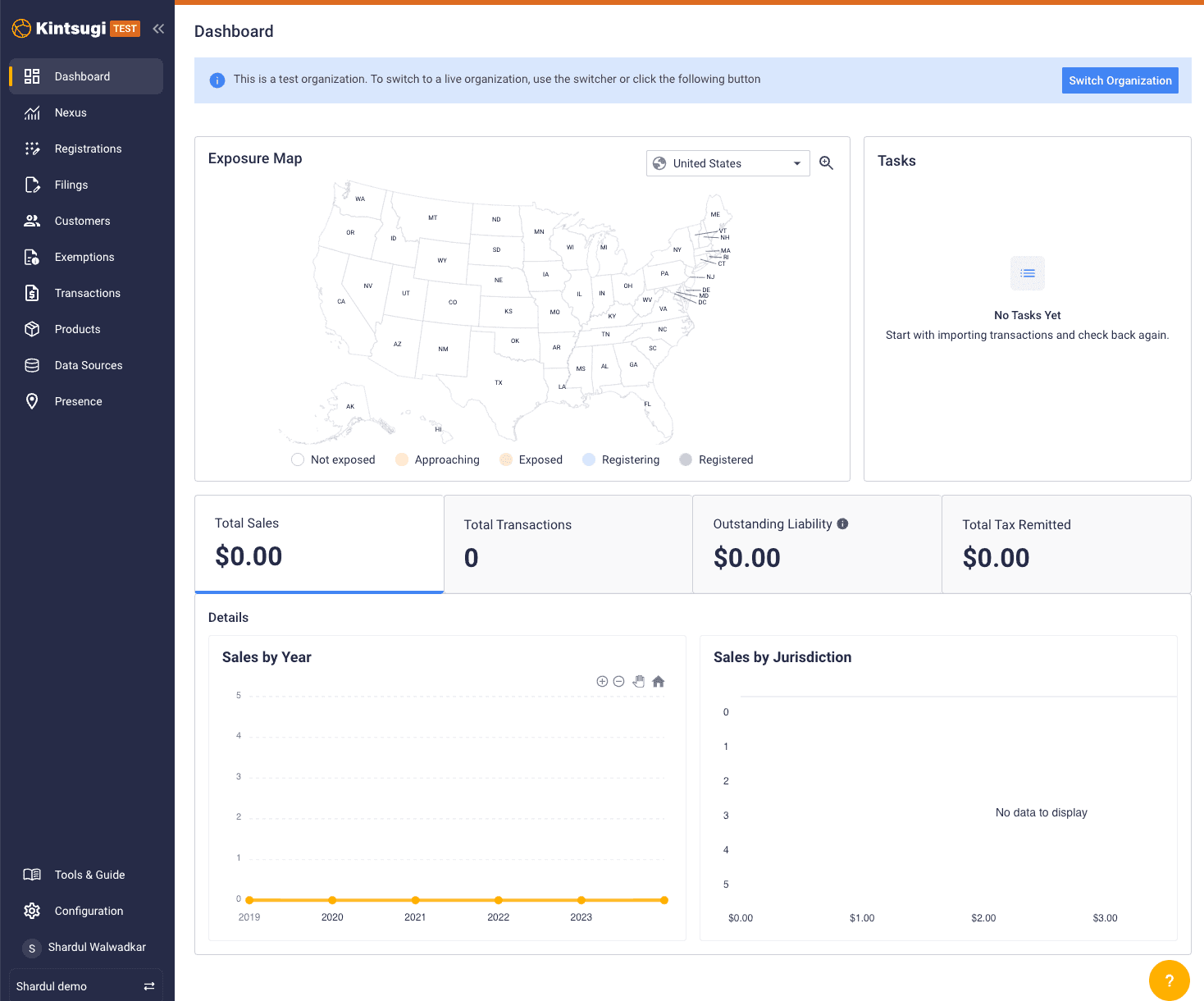
Task: Click the Kintsugi logo icon
Action: 21,29
